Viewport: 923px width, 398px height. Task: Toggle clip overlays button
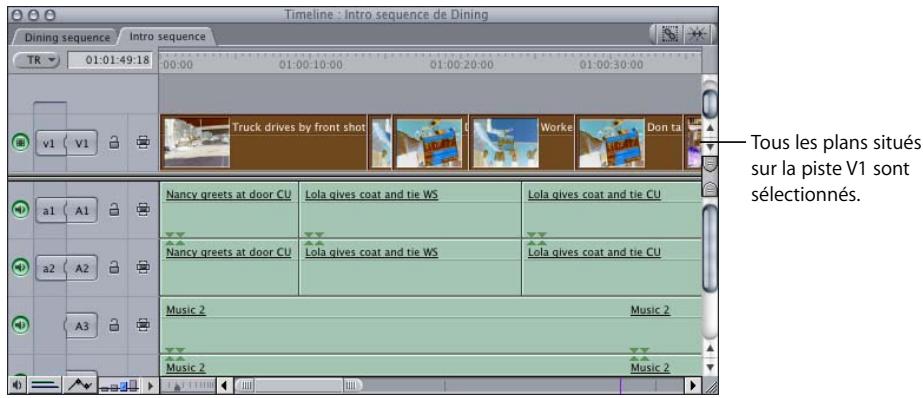[x=81, y=385]
